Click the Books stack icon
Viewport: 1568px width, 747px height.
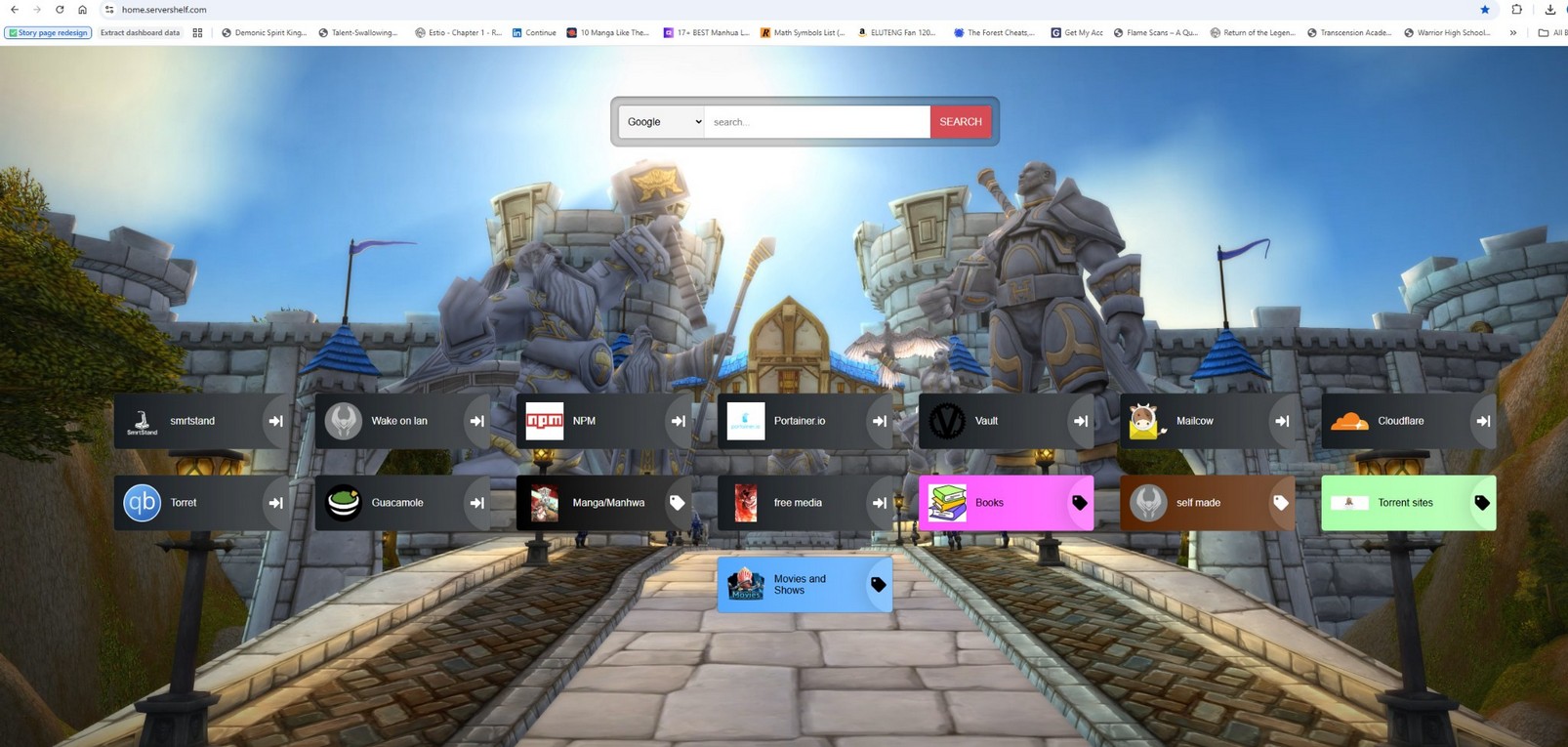[947, 503]
